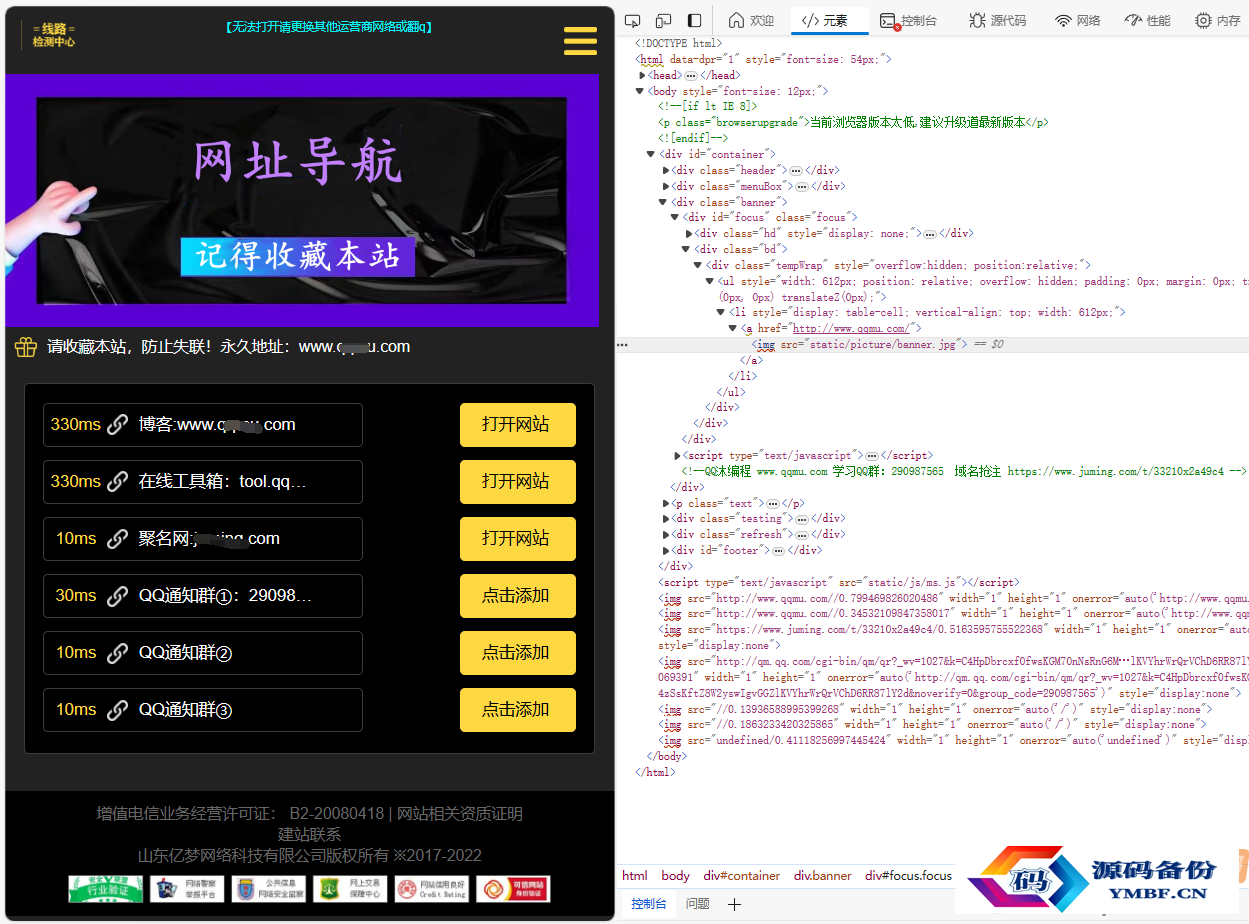
Task: Select div#container in the DOM breadcrumb
Action: (742, 876)
